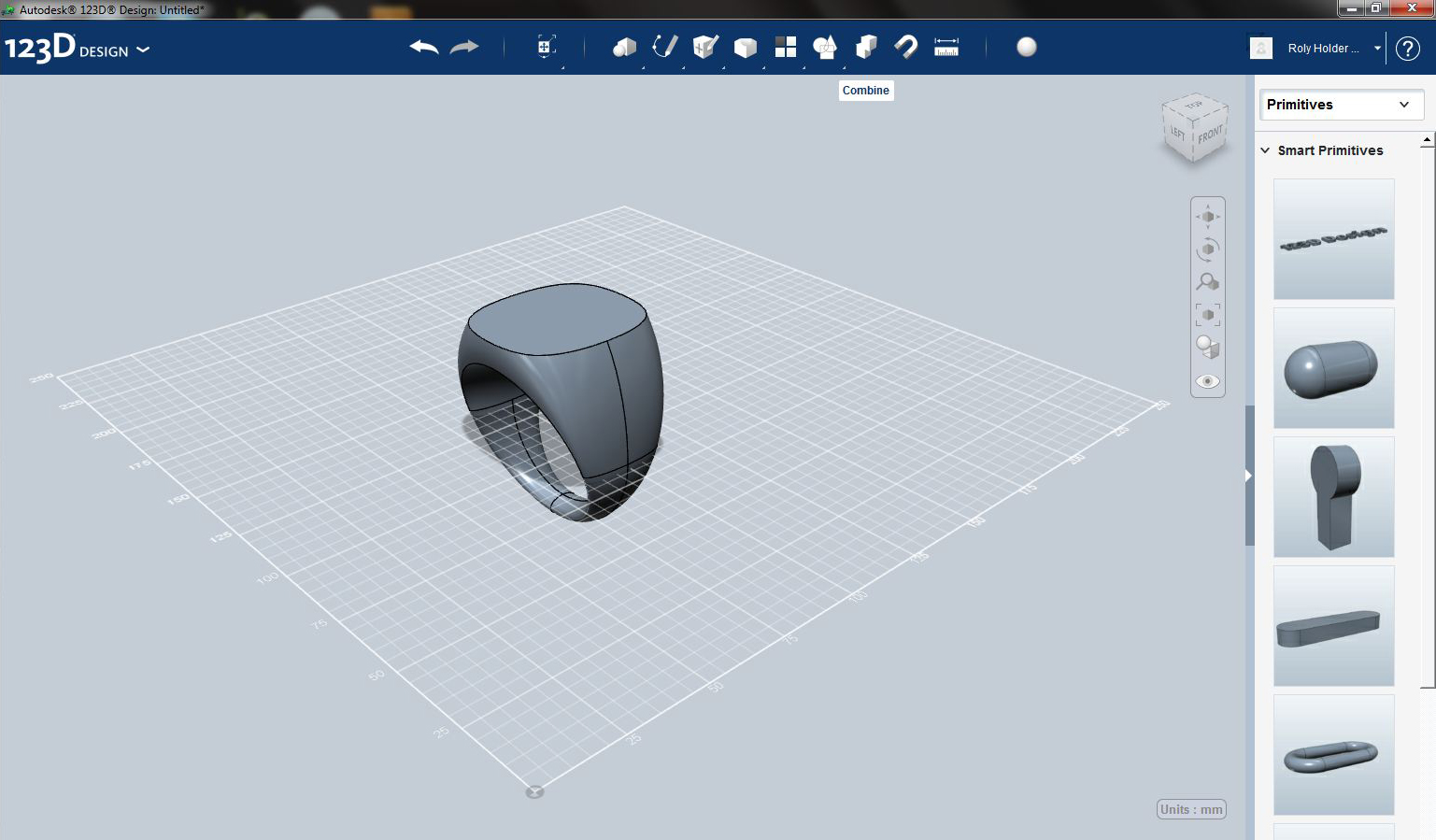Image resolution: width=1436 pixels, height=840 pixels.
Task: Activate the Snap magnet tool
Action: pyautogui.click(x=906, y=47)
